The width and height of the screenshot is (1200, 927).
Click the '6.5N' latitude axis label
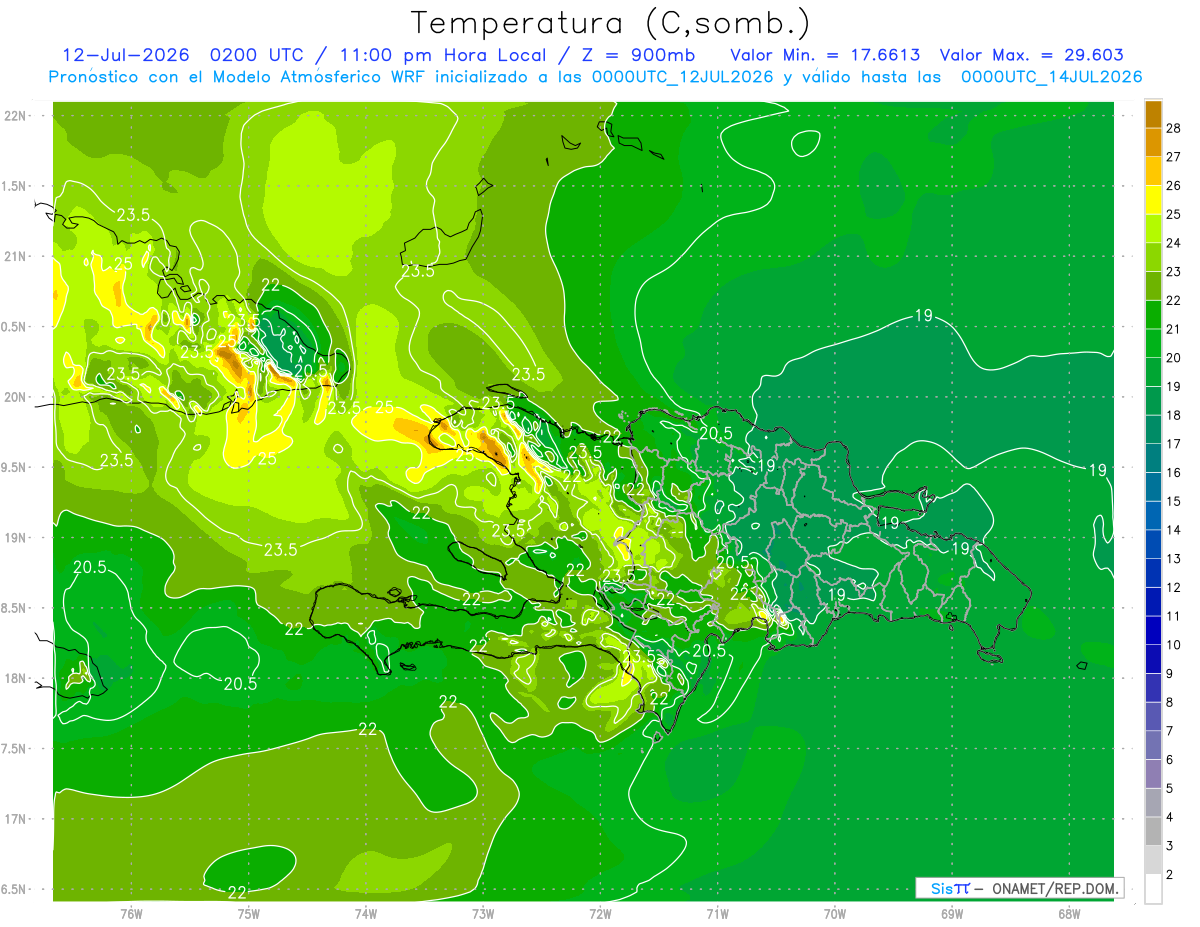[15, 889]
